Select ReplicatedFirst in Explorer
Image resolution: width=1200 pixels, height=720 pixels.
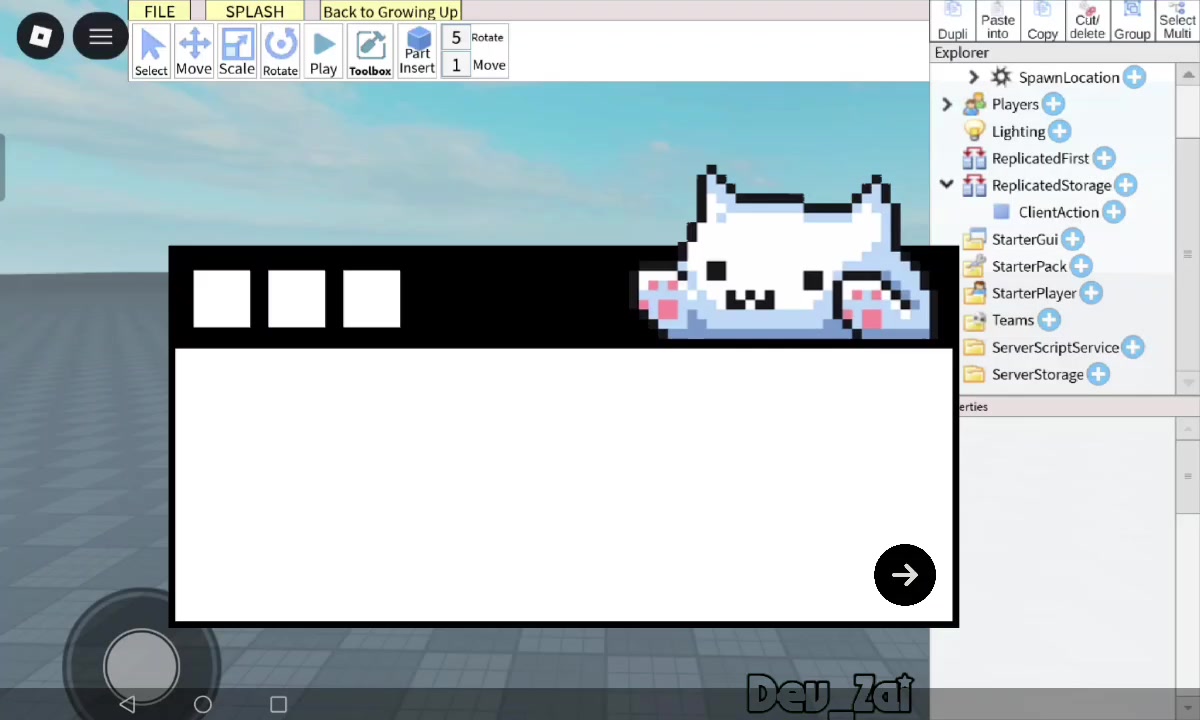click(x=1040, y=158)
